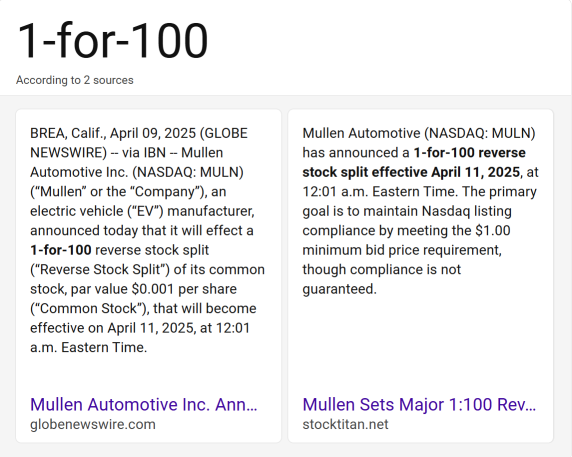Open the "Mullen Automotive Inc. Ann…" link
This screenshot has width=572, height=457.
144,404
